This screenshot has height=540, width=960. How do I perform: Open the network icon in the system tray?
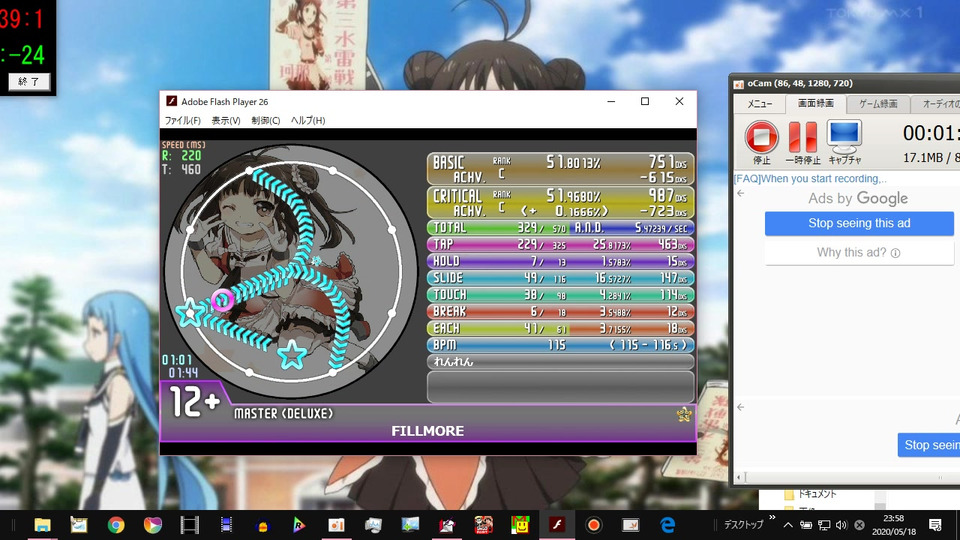(824, 525)
